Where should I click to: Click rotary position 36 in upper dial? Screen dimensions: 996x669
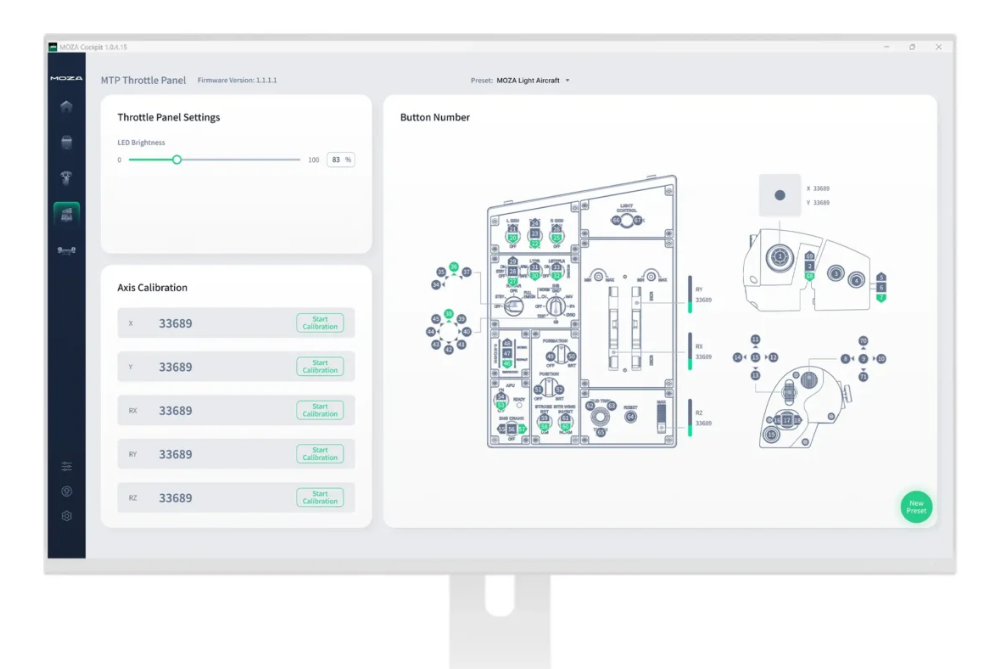[454, 267]
